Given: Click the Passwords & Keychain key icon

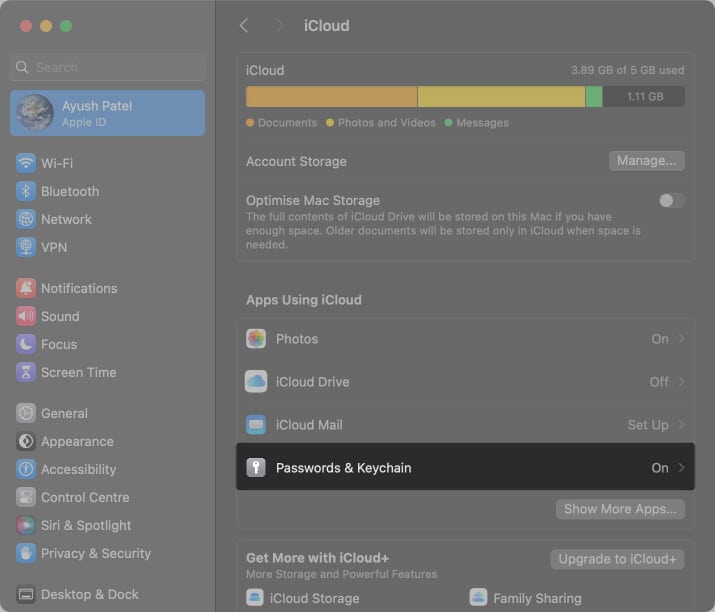Looking at the screenshot, I should tap(256, 467).
